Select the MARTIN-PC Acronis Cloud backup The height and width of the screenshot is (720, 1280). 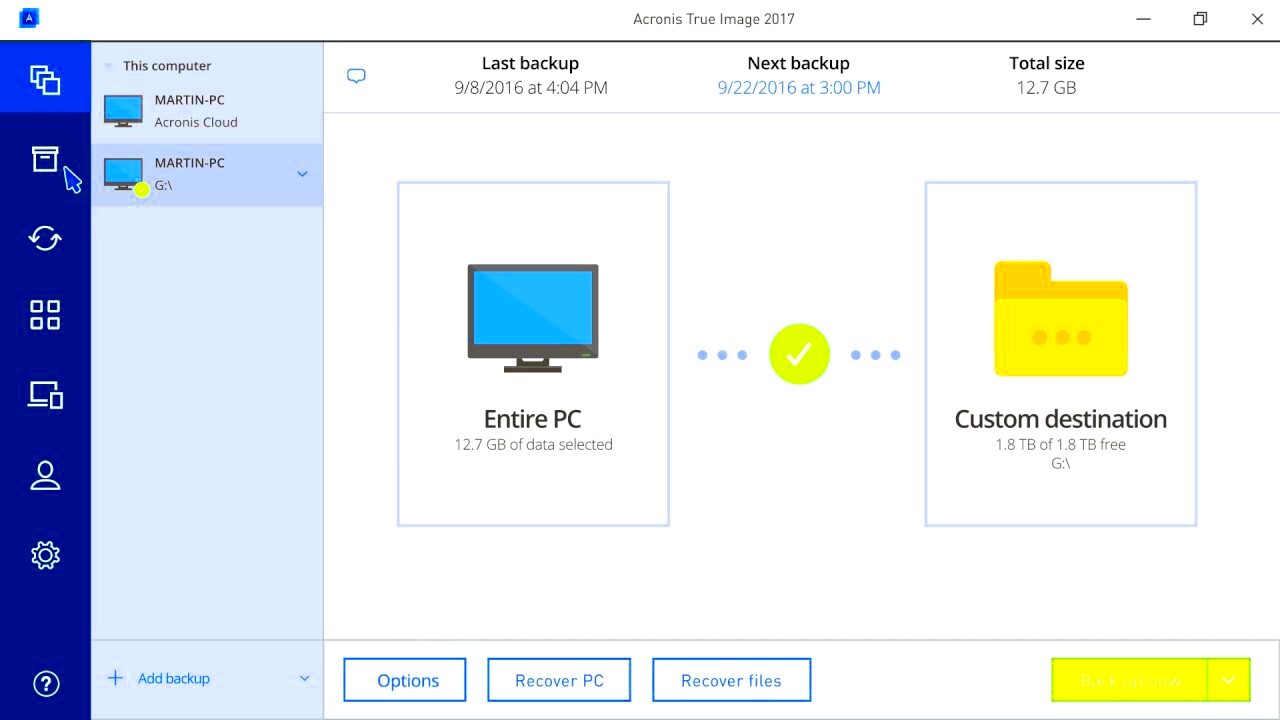click(x=207, y=111)
